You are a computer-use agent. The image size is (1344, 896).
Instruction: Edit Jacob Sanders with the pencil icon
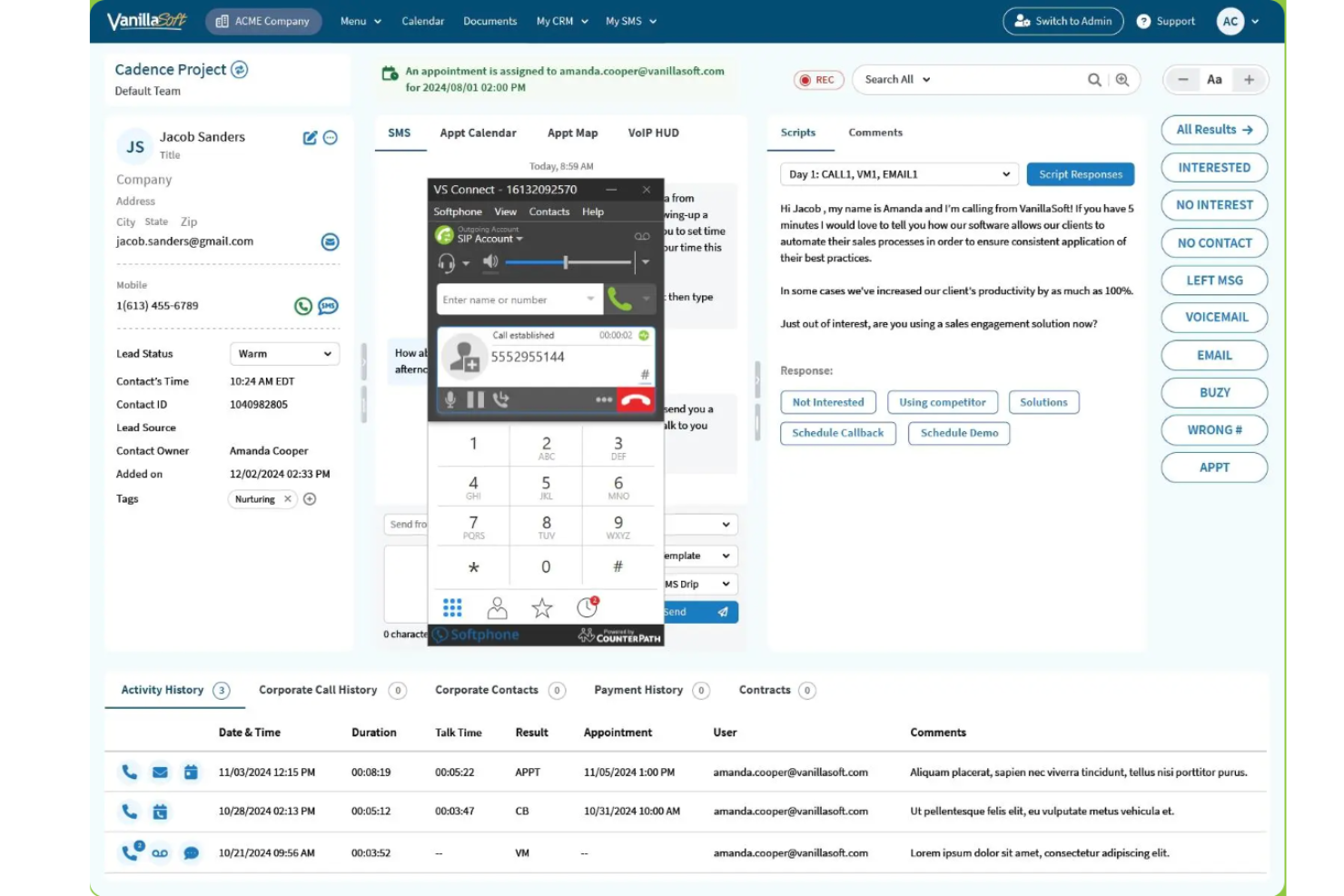click(x=309, y=137)
